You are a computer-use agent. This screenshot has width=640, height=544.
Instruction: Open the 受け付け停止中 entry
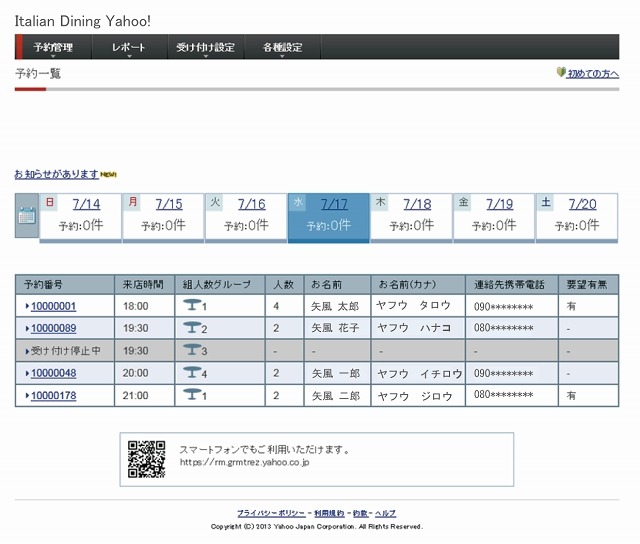click(x=66, y=351)
